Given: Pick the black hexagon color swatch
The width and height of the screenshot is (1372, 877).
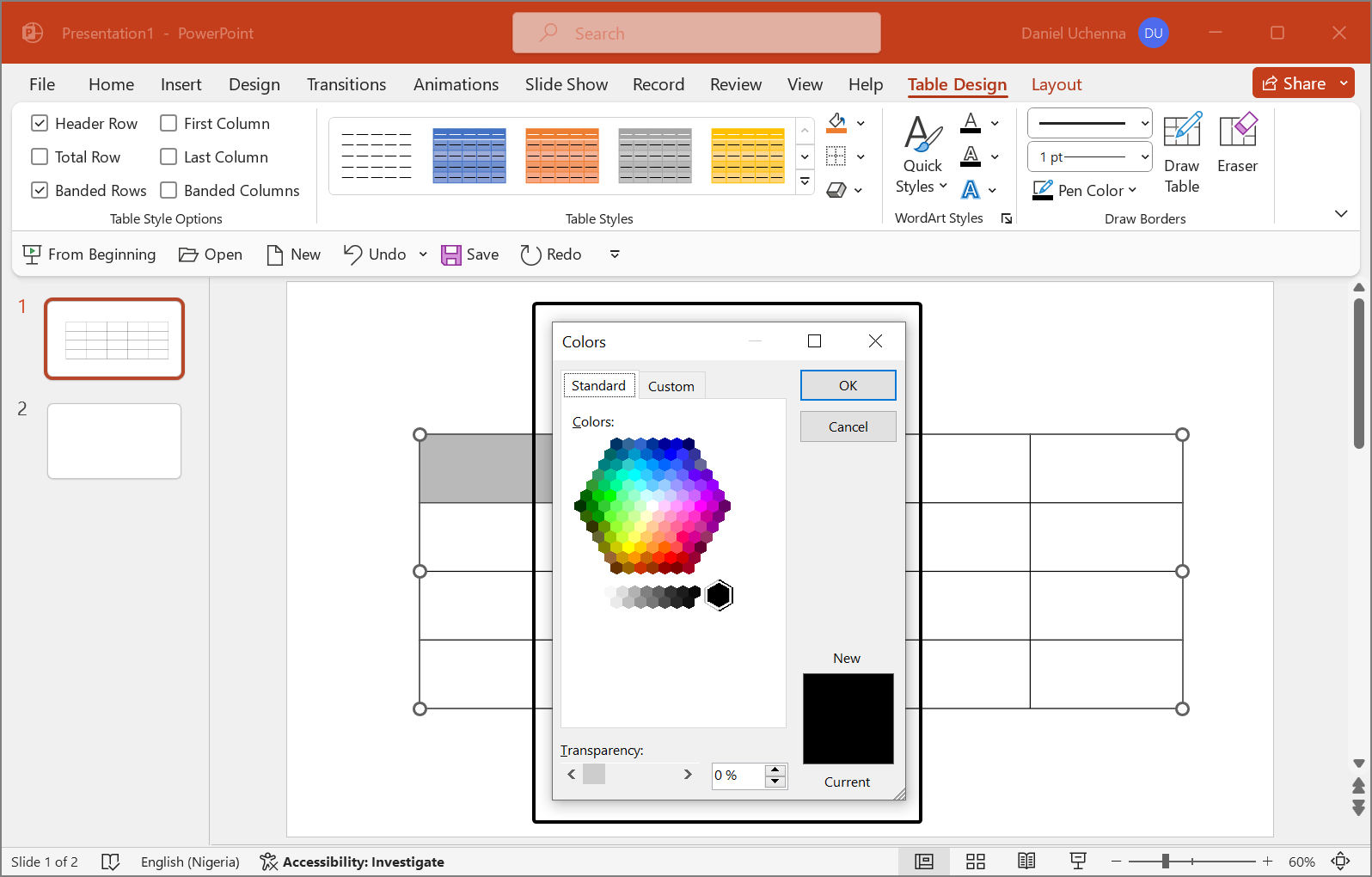Looking at the screenshot, I should pyautogui.click(x=719, y=595).
